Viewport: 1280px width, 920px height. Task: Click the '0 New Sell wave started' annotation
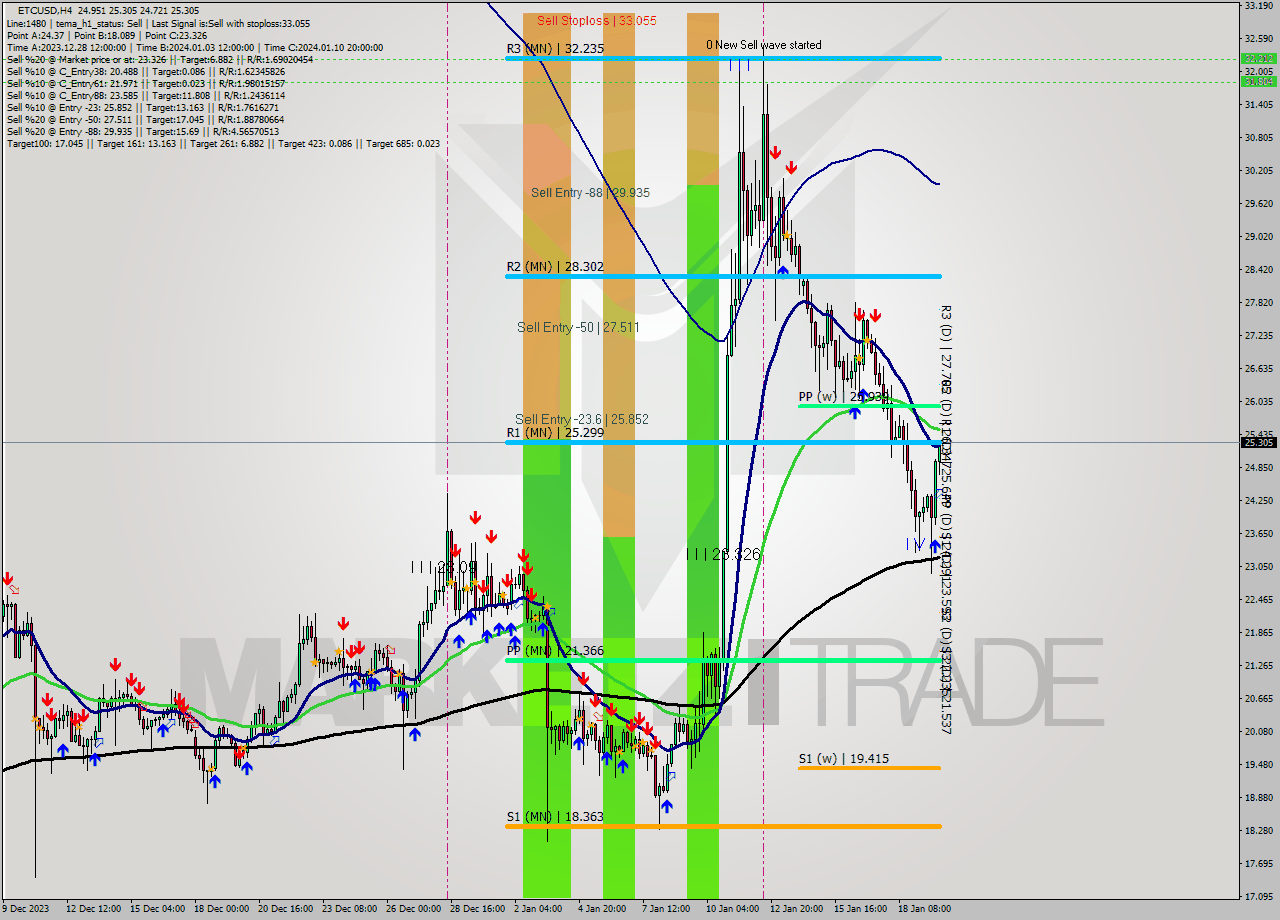click(763, 45)
